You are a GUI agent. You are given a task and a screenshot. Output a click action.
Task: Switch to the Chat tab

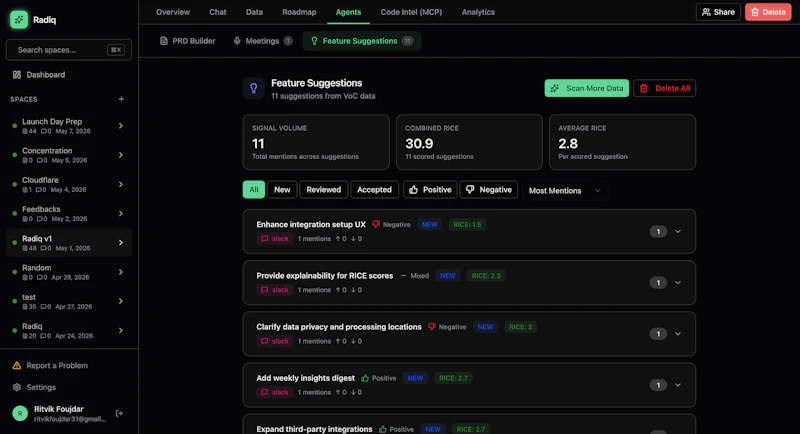[x=218, y=12]
